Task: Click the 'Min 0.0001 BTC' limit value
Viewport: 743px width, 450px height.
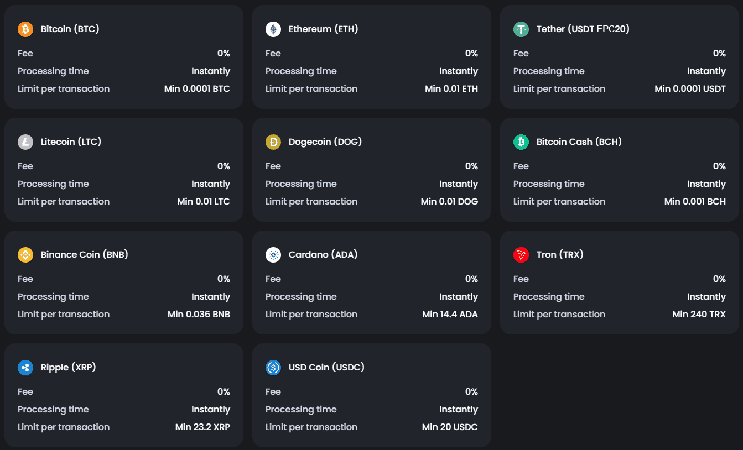Action: 197,89
